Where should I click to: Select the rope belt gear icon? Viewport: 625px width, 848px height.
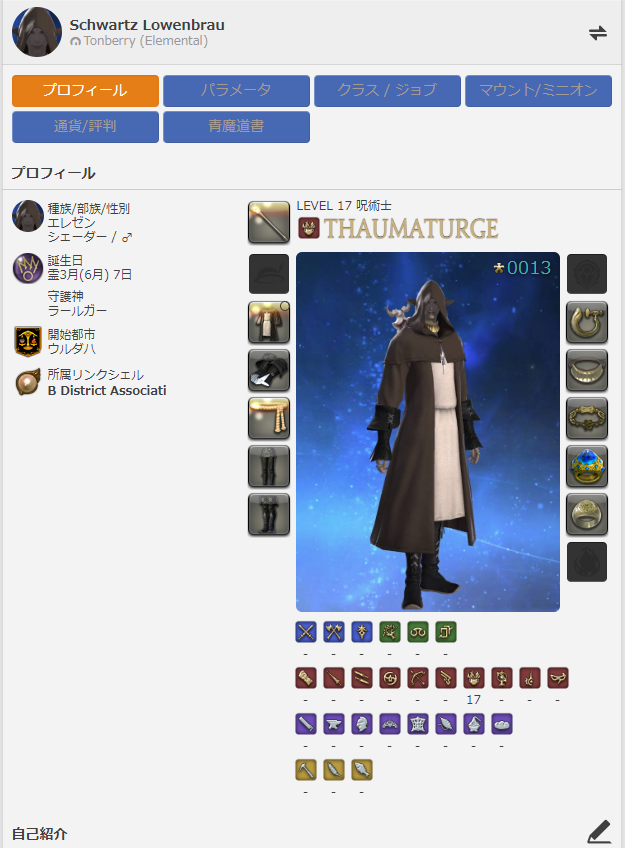(x=269, y=419)
